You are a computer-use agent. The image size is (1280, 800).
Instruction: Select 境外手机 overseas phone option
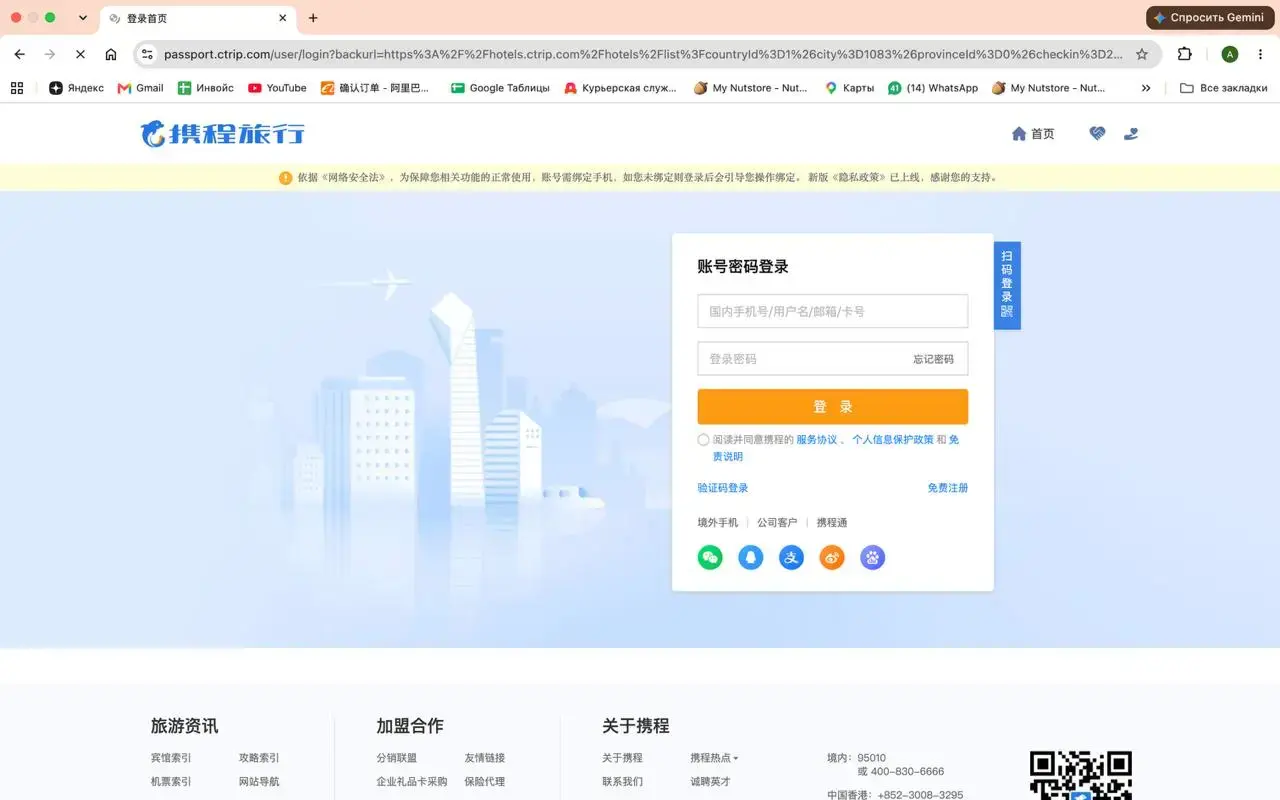(717, 522)
